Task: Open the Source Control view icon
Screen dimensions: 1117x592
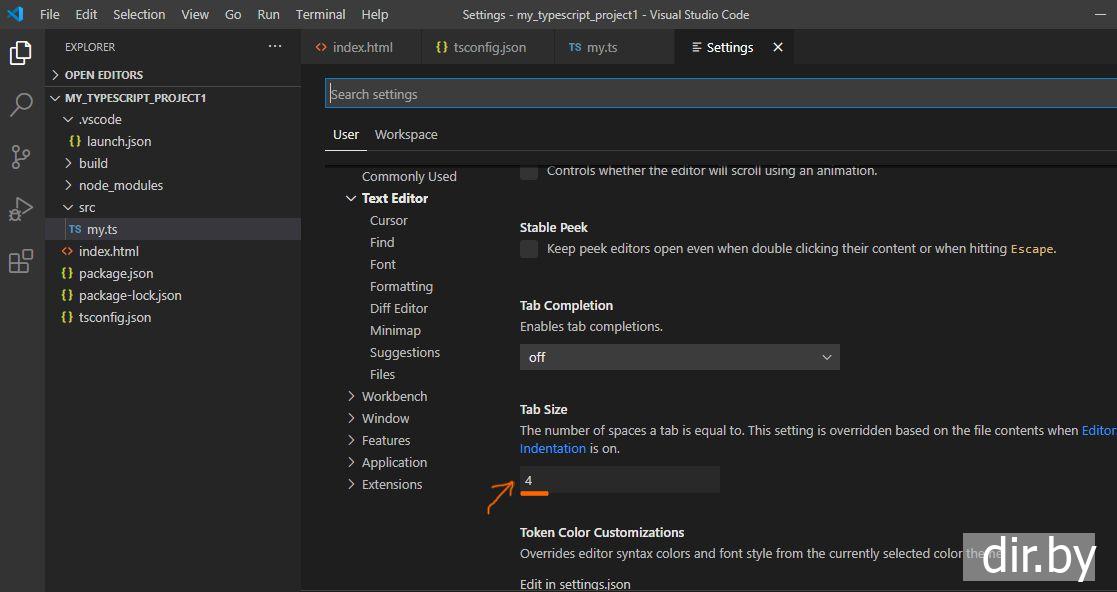Action: (x=21, y=157)
